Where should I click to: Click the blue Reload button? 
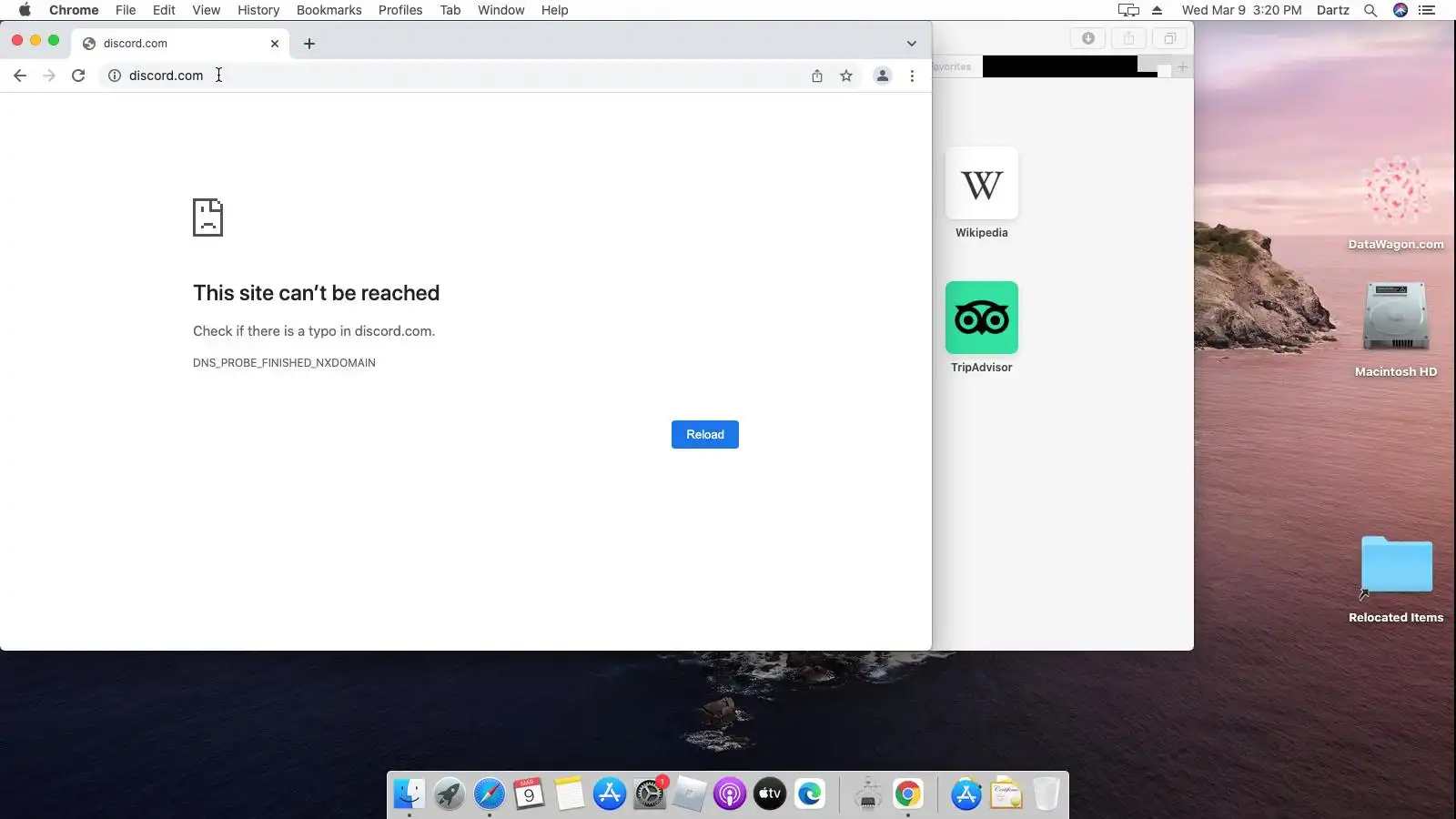coord(705,434)
